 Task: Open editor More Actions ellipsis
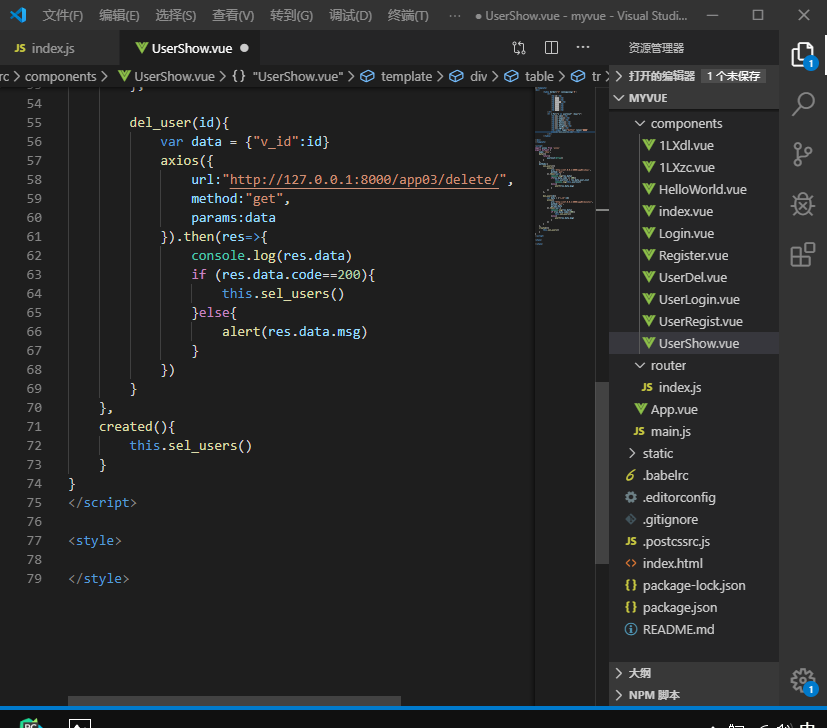(x=583, y=48)
